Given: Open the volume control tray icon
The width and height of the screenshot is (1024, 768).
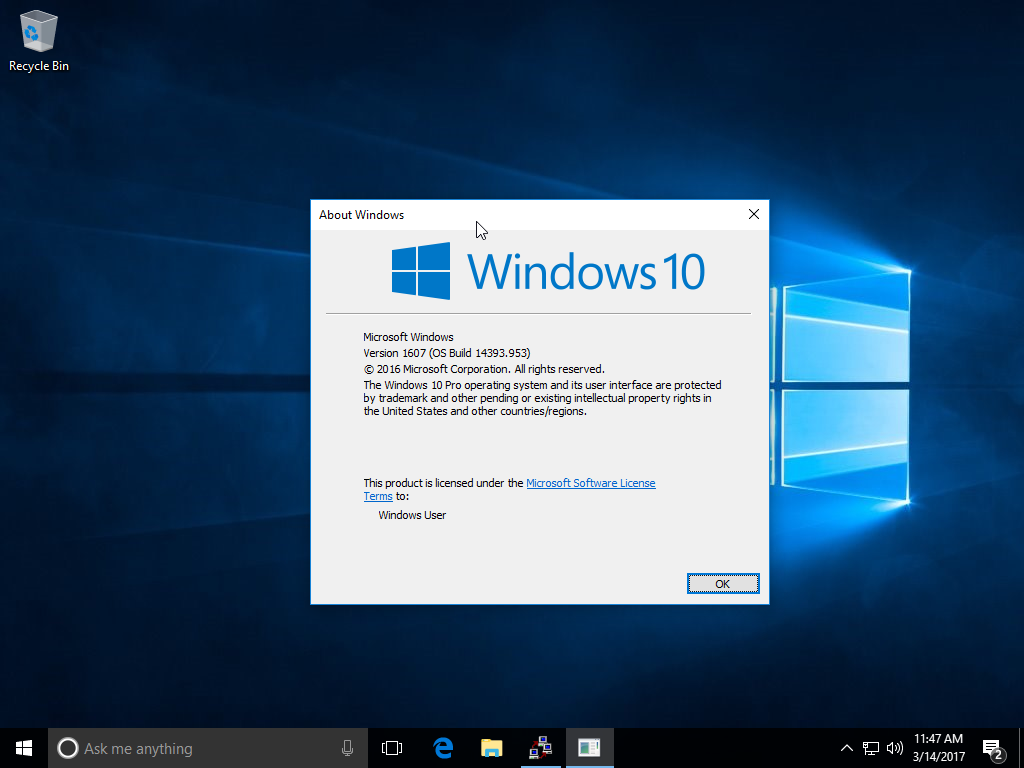Looking at the screenshot, I should point(895,748).
